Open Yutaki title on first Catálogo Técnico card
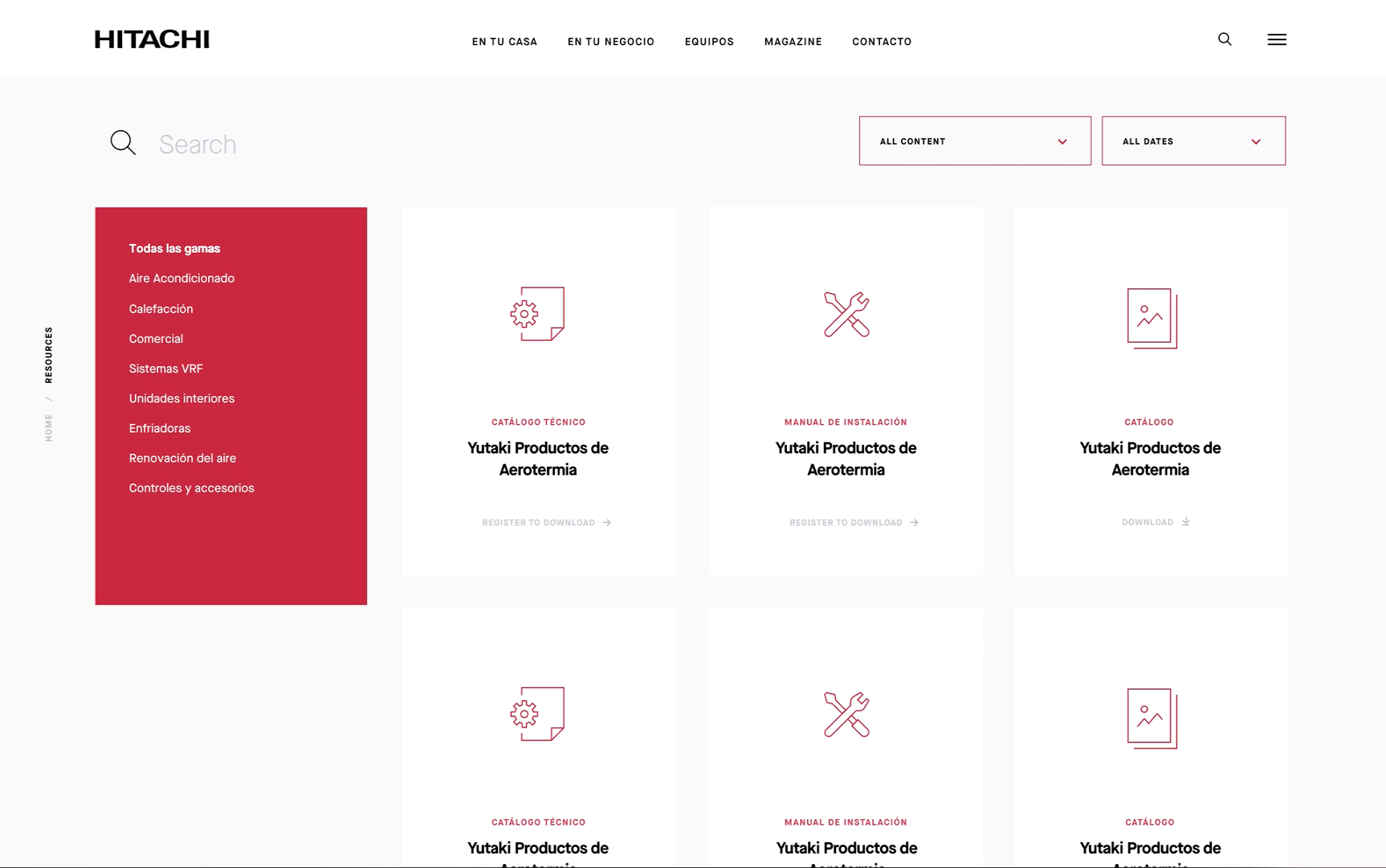Screen dimensions: 1386x868 [538, 458]
